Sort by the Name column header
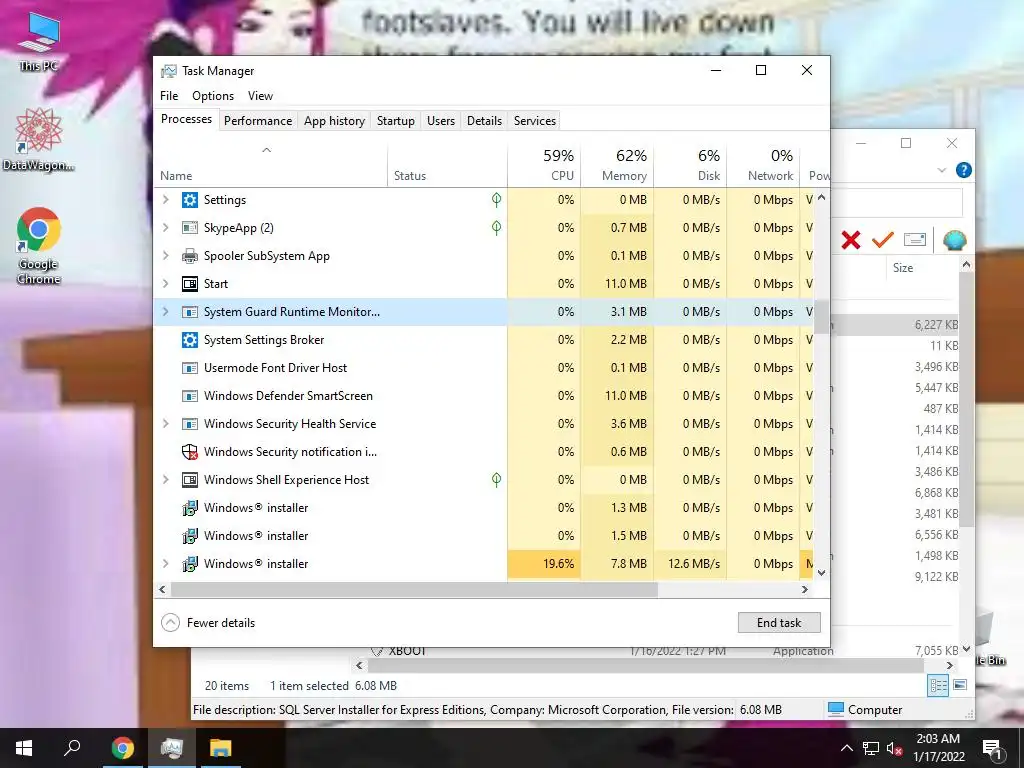 click(271, 165)
